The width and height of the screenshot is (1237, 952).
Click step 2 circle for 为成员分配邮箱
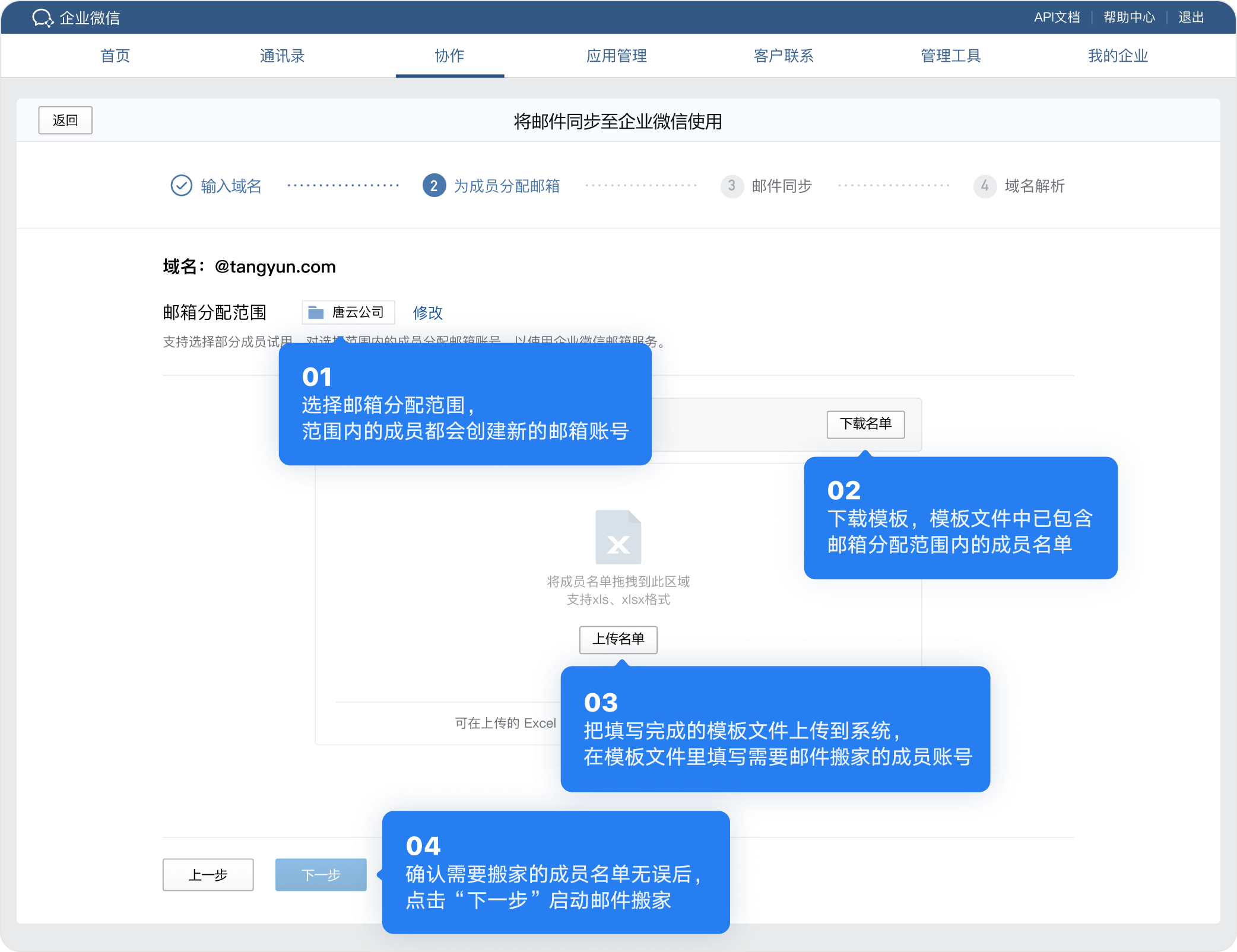tap(434, 186)
